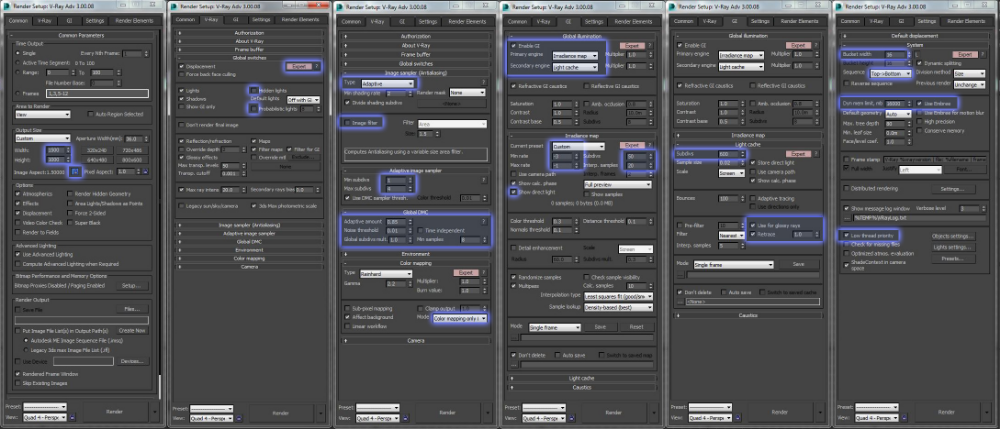Enable the Image filter checkbox
Viewport: 1000px width, 429px height.
348,122
